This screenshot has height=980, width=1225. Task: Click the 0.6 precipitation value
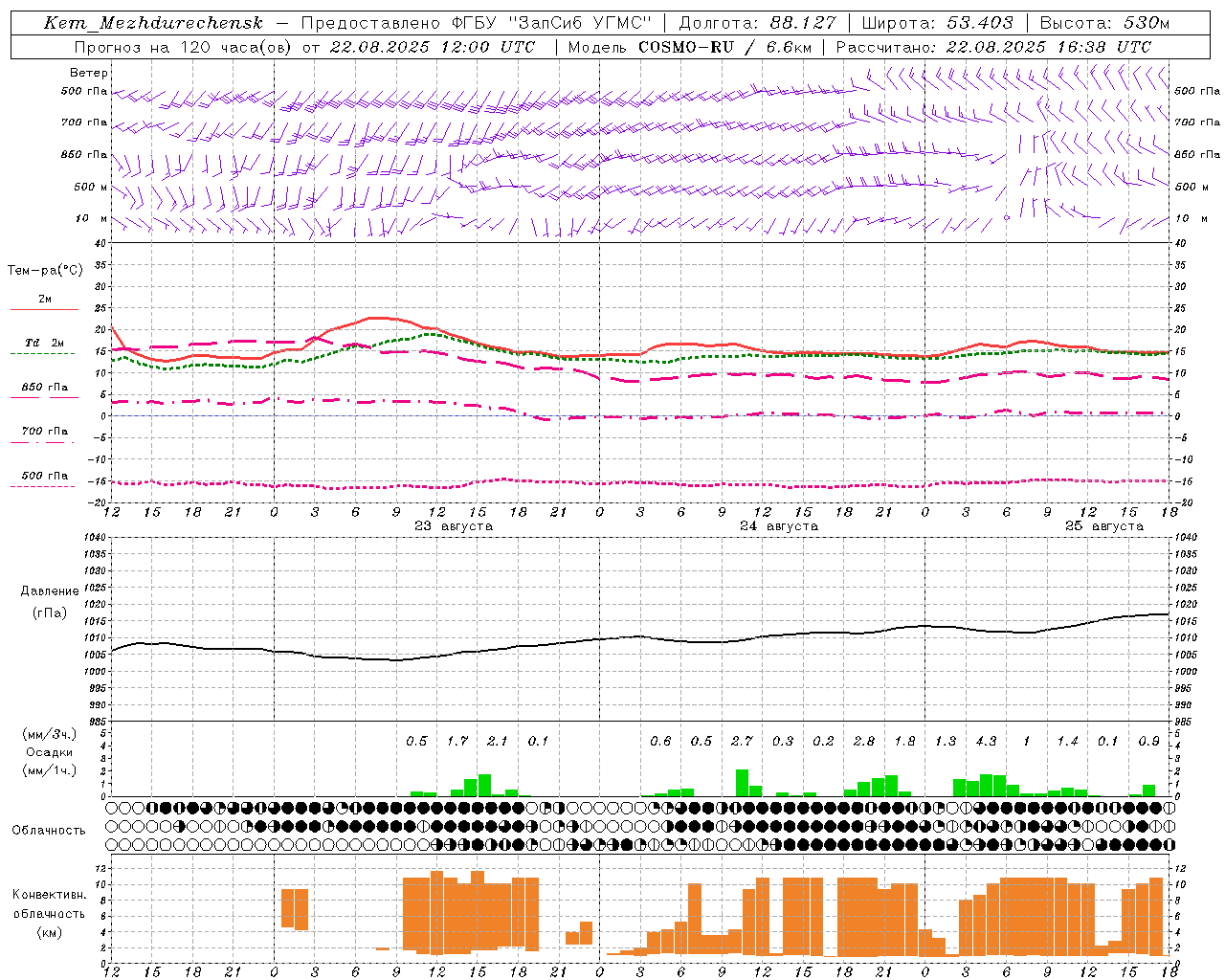660,741
